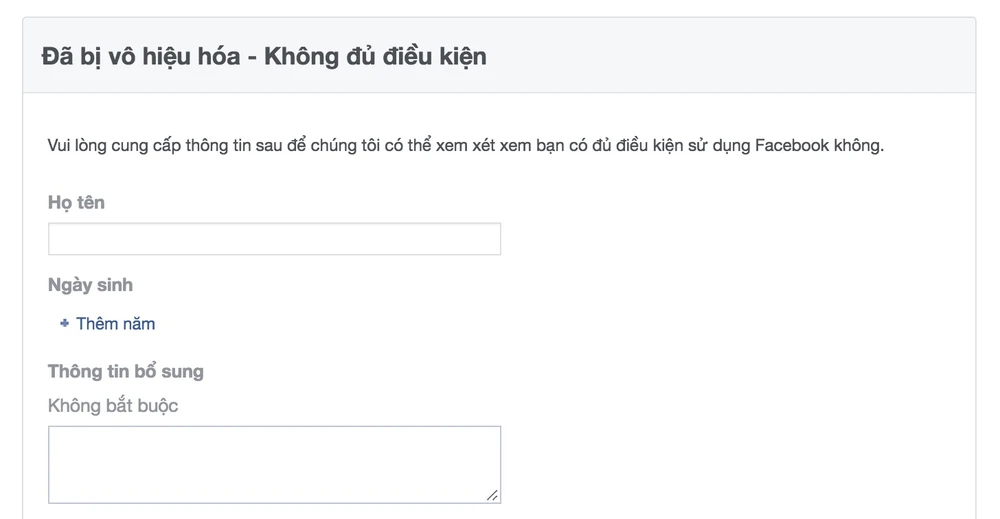Click the 'Đã bị vô hiệu hóa' heading text
Screen dimensions: 1000x519
pos(140,56)
